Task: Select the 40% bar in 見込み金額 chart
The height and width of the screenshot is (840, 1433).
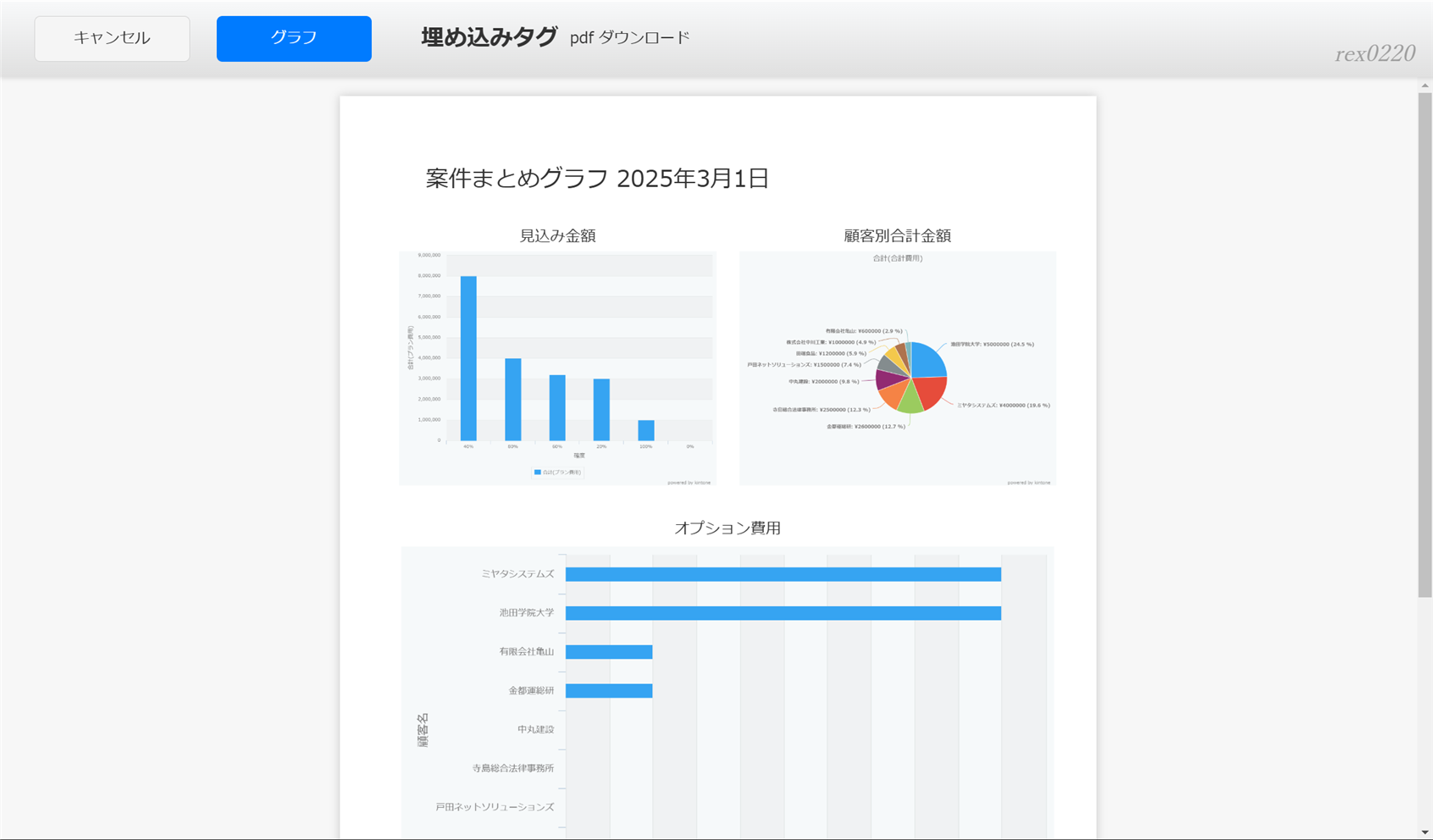Action: (468, 358)
